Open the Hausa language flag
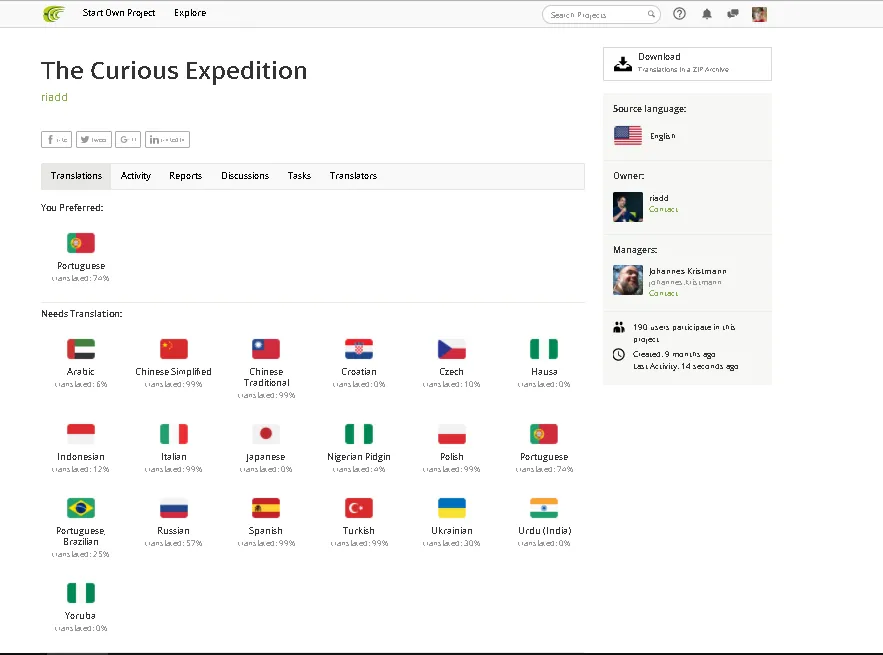 coord(544,349)
